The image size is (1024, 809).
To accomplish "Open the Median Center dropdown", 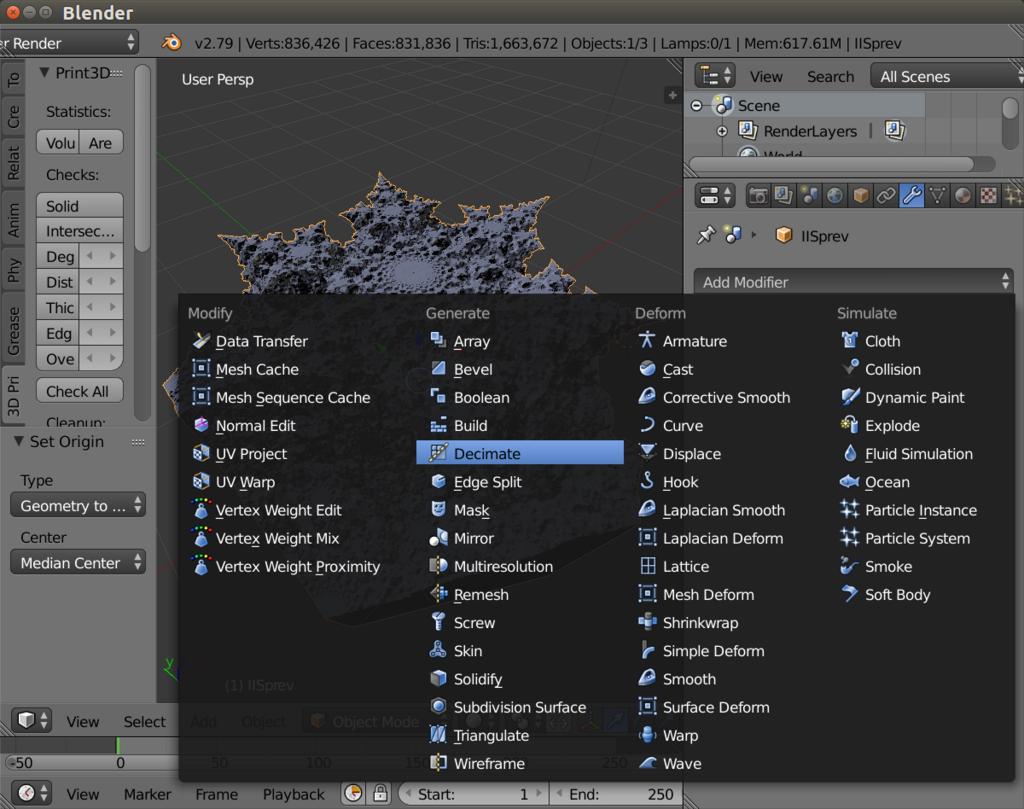I will point(78,562).
